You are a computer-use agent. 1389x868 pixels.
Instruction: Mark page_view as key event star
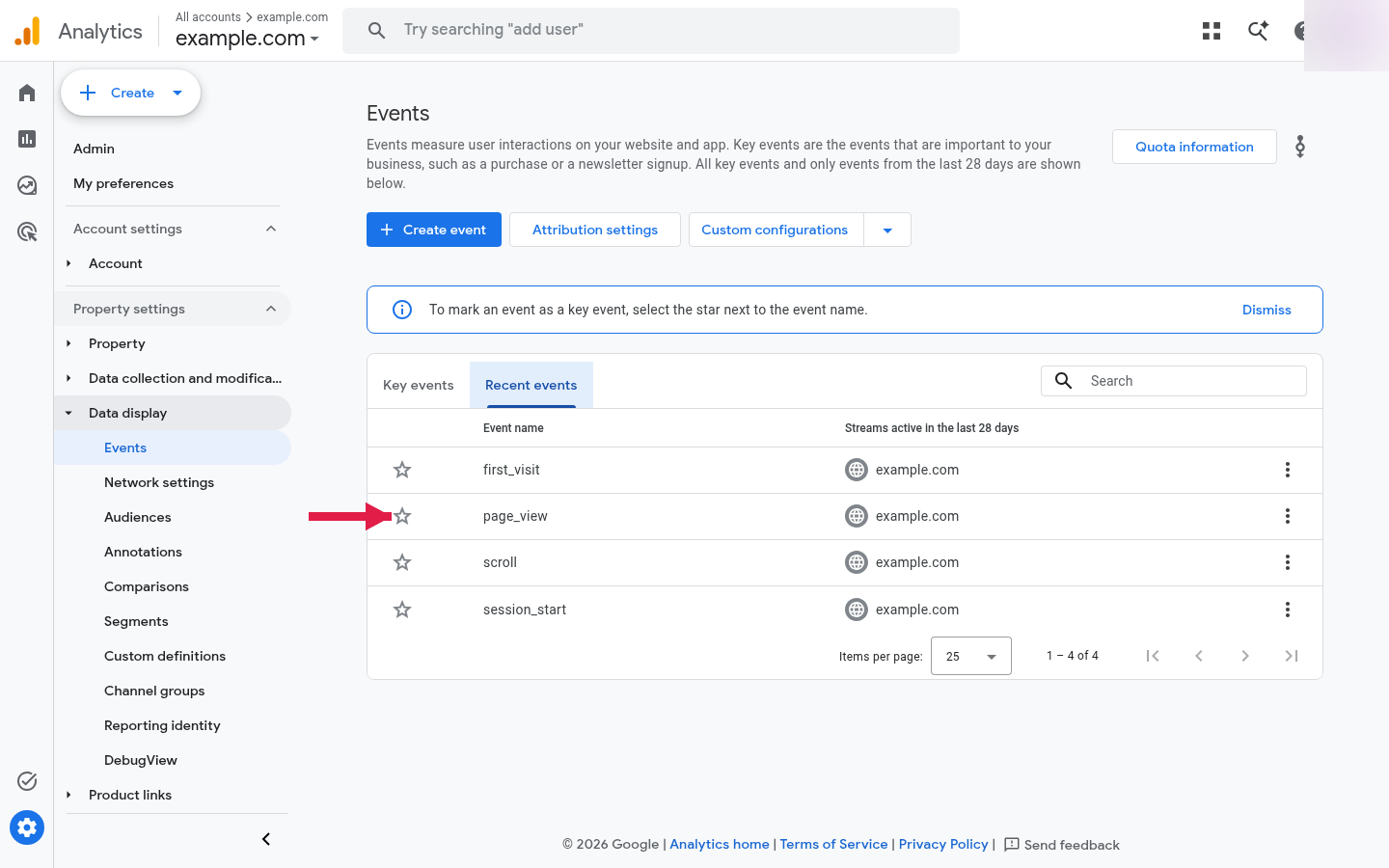click(402, 516)
